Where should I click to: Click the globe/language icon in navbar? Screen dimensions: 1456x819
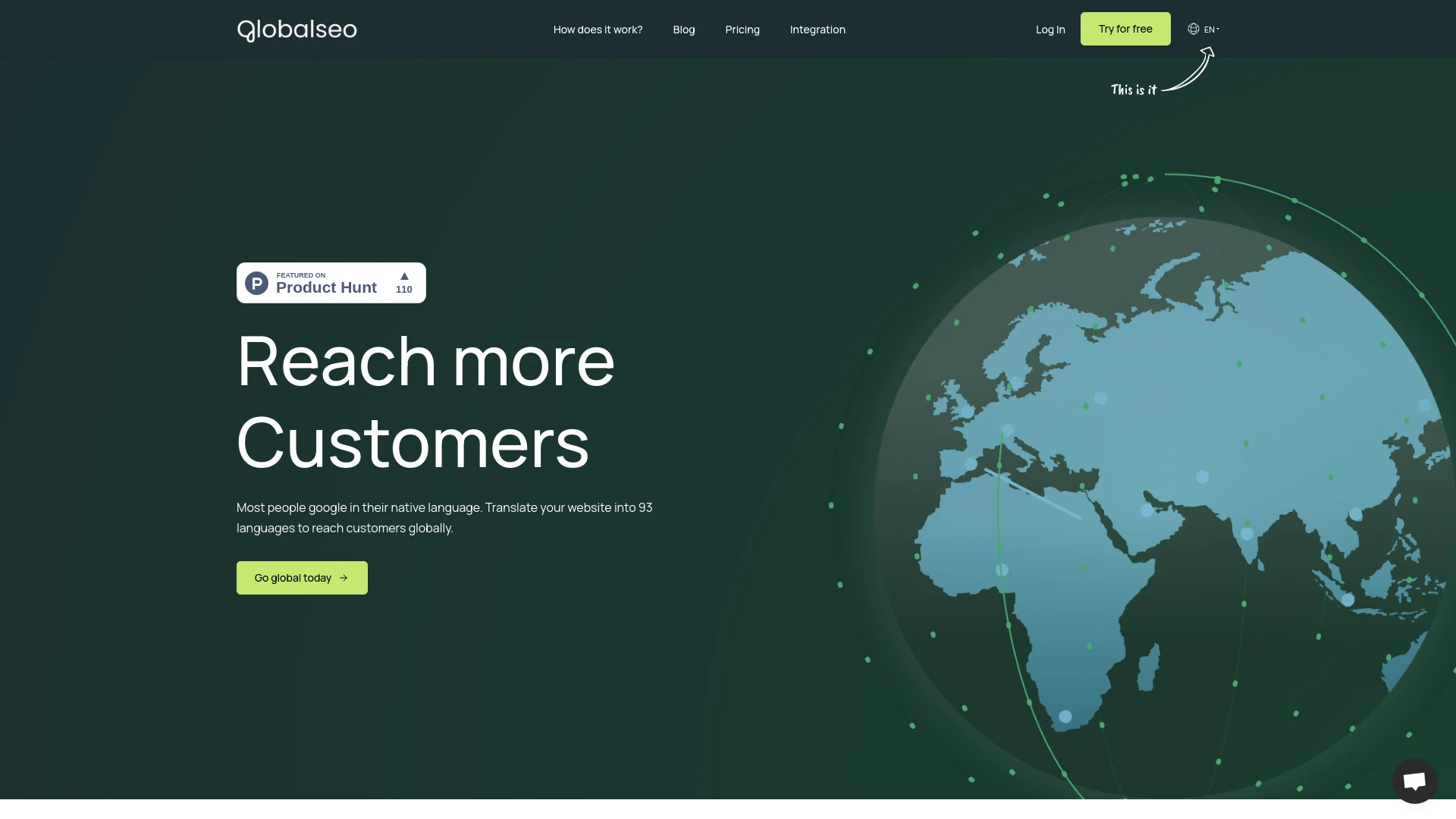1193,29
